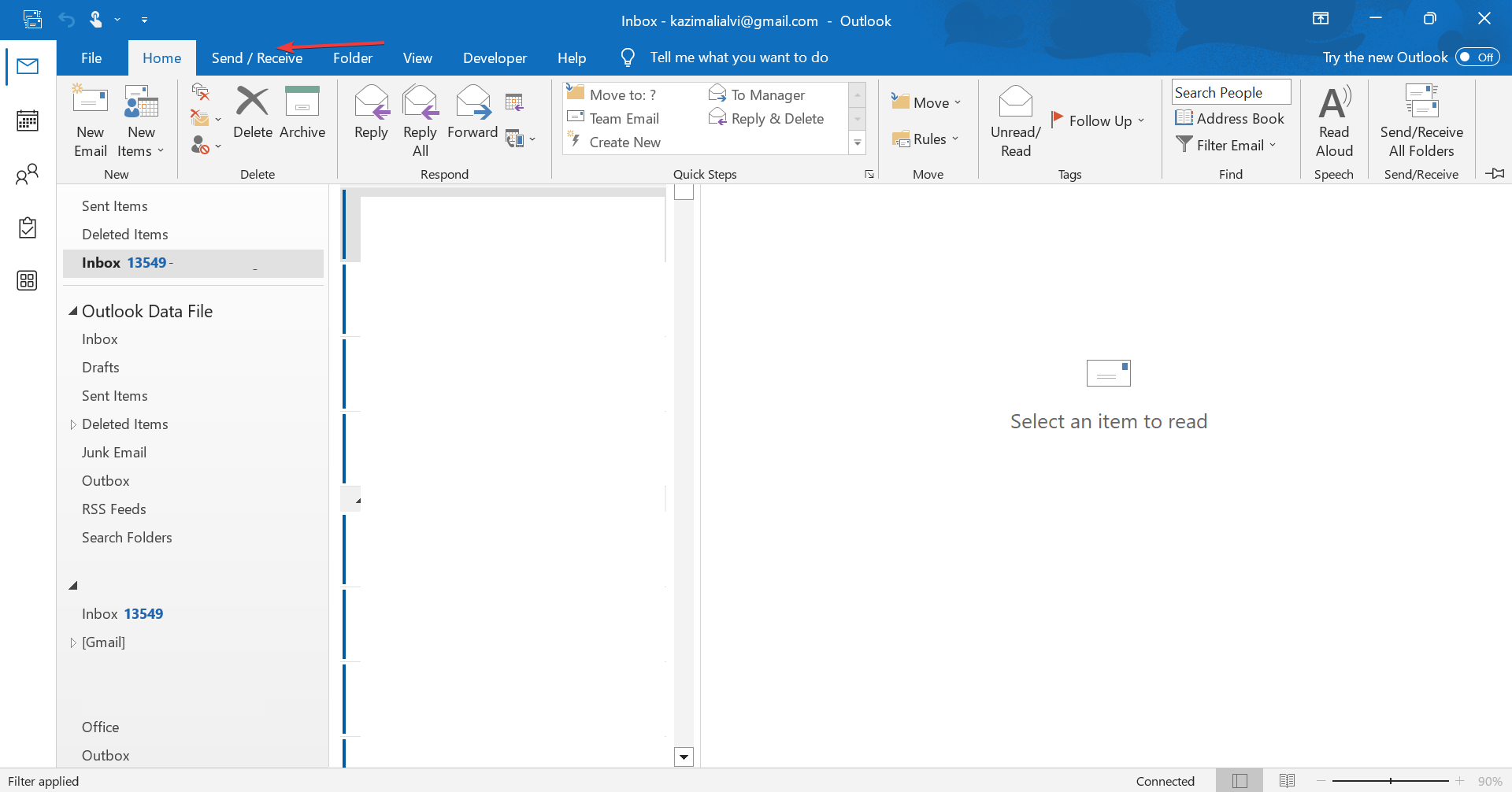
Task: Click the zoom slider handle
Action: tap(1391, 781)
